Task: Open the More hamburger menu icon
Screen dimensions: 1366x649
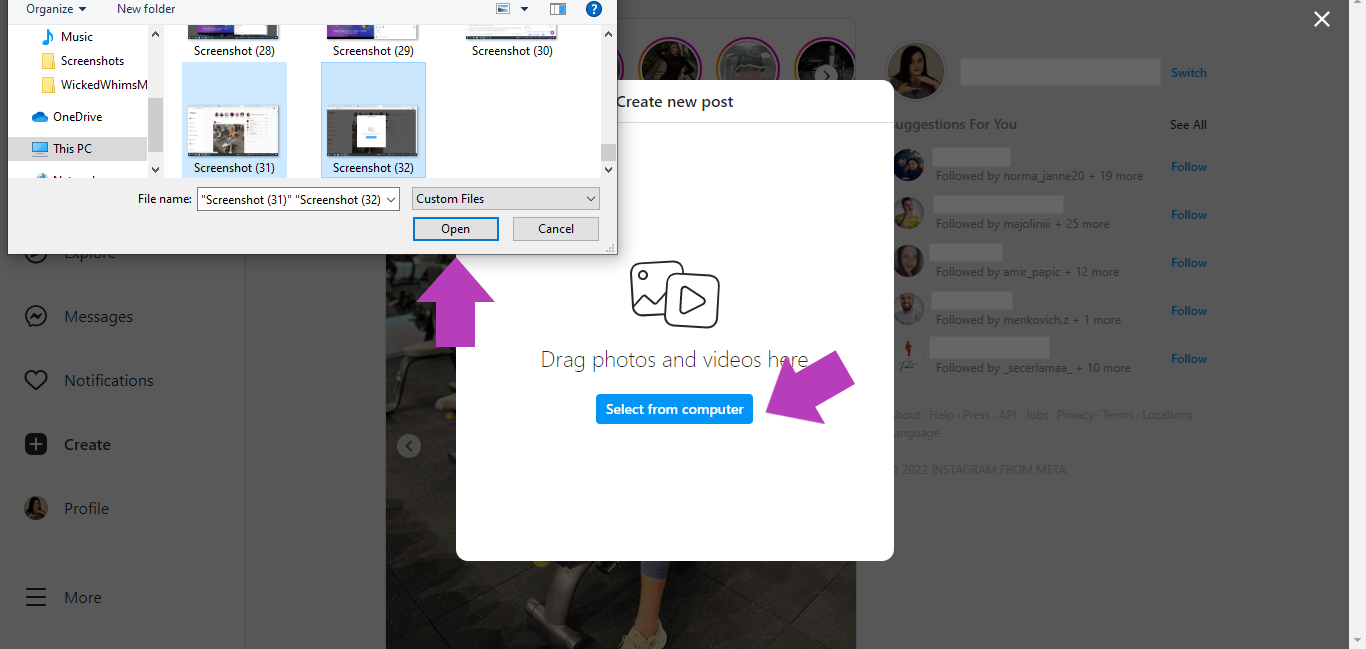Action: pyautogui.click(x=36, y=598)
